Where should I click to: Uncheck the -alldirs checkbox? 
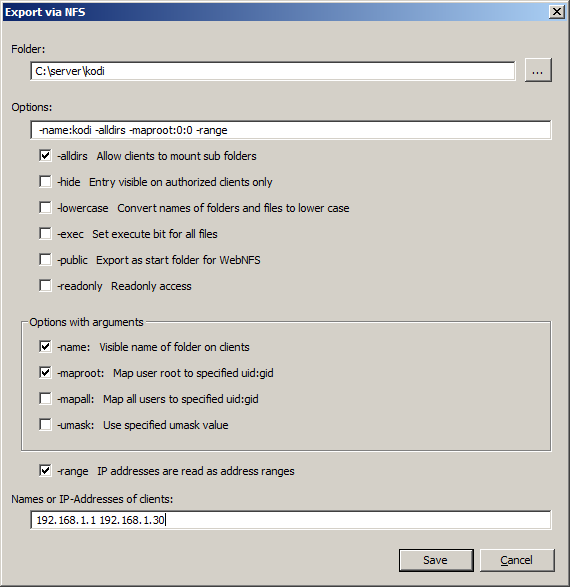45,155
